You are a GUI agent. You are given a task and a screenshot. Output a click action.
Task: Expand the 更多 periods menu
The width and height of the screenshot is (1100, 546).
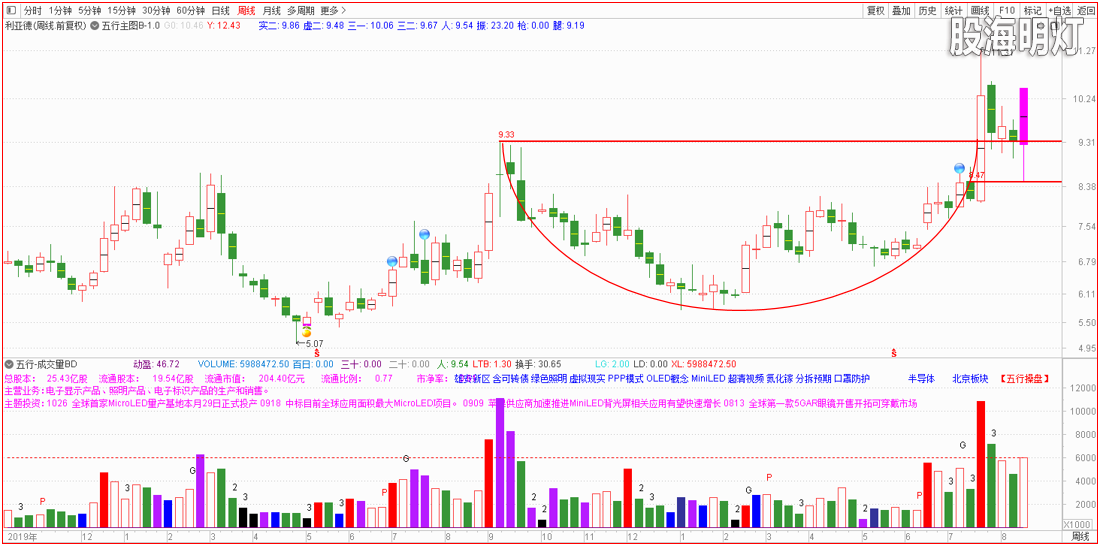[333, 11]
